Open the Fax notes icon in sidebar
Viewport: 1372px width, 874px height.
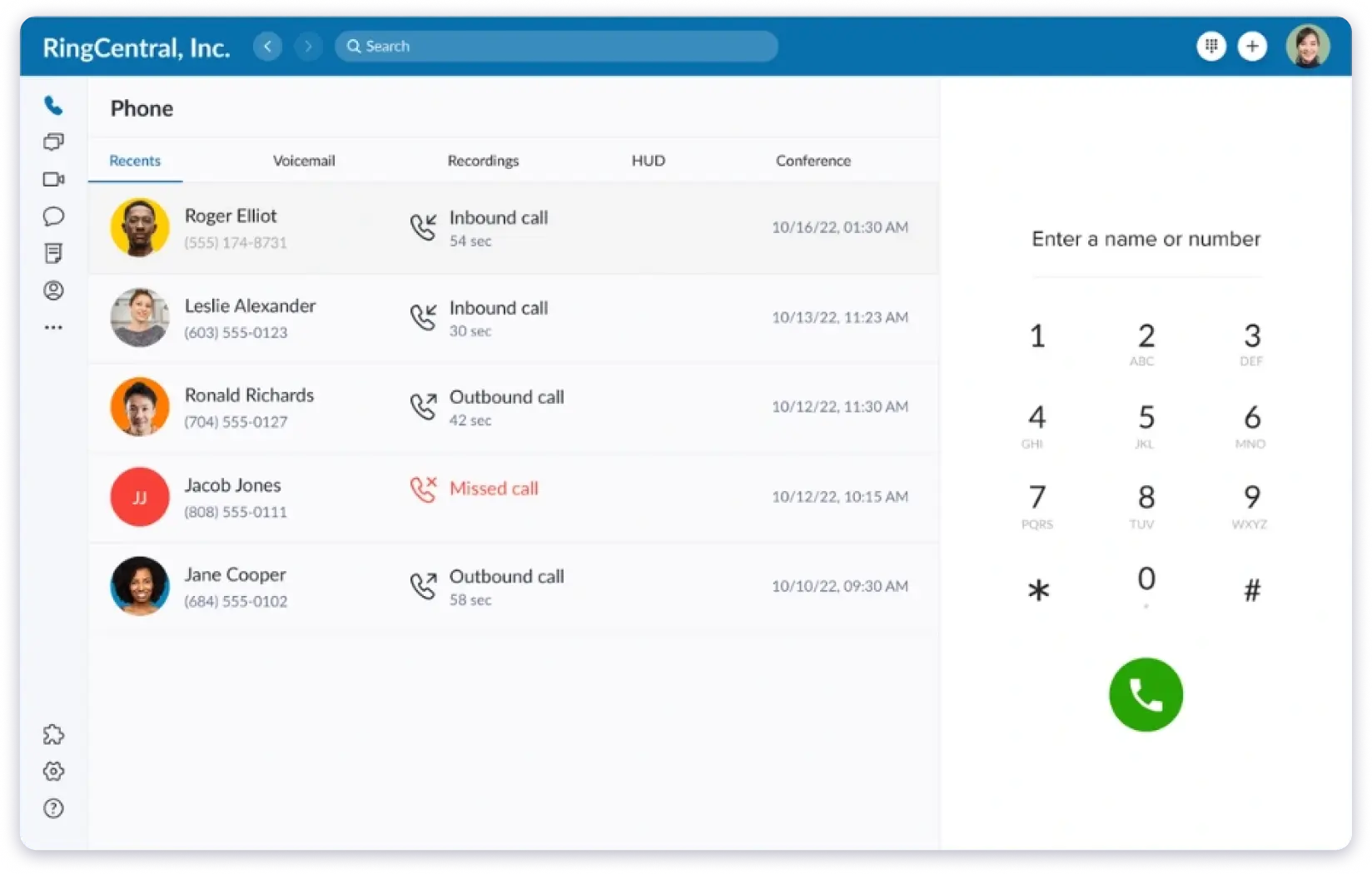[53, 253]
